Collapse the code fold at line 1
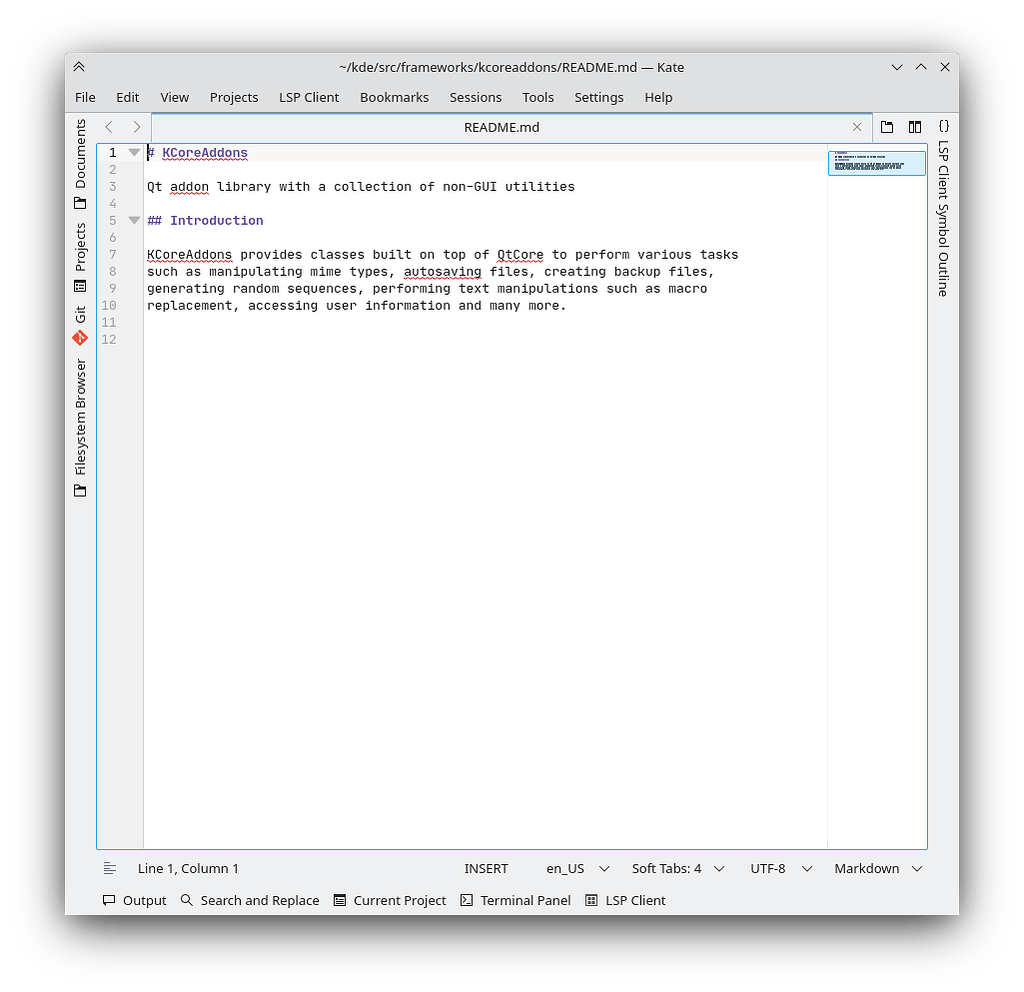The height and width of the screenshot is (992, 1024). pos(134,152)
